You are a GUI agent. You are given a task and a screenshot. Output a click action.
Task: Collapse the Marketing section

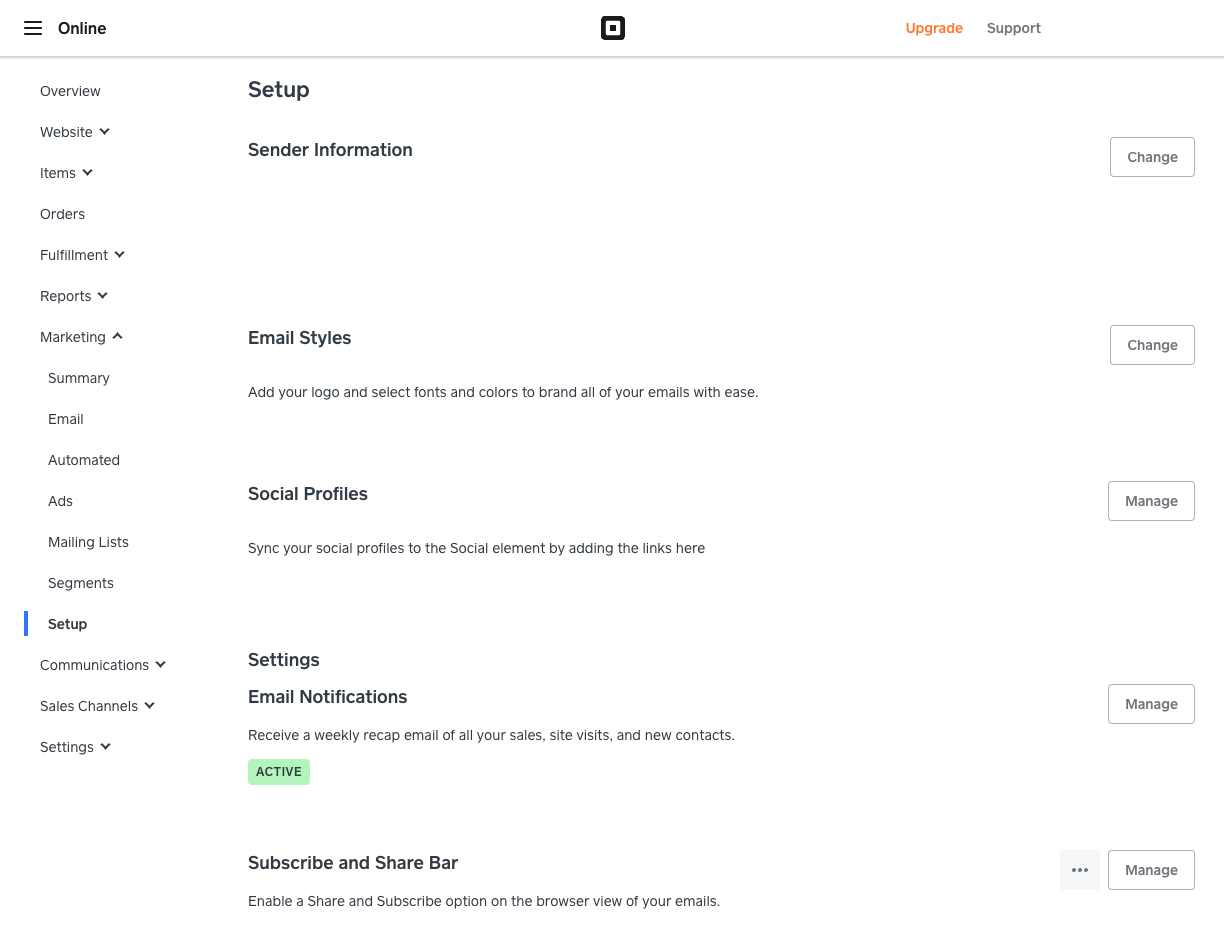coord(118,337)
